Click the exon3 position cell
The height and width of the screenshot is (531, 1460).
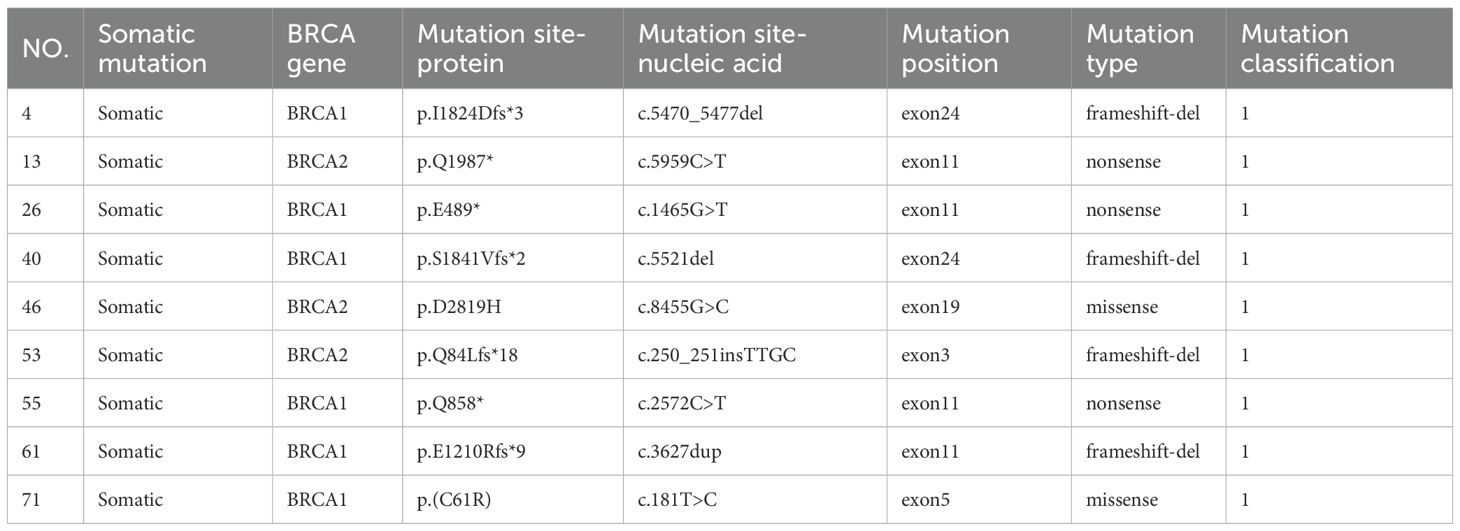(x=927, y=355)
